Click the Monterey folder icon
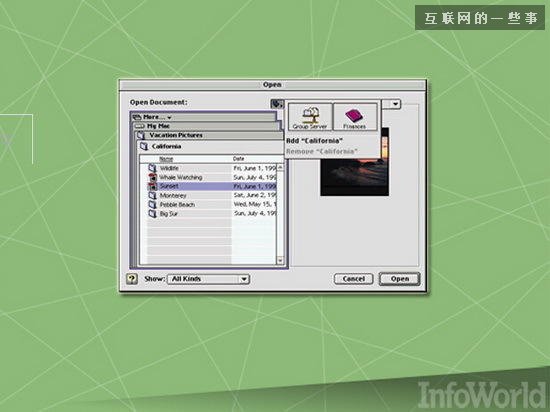The height and width of the screenshot is (412, 550). [x=152, y=196]
